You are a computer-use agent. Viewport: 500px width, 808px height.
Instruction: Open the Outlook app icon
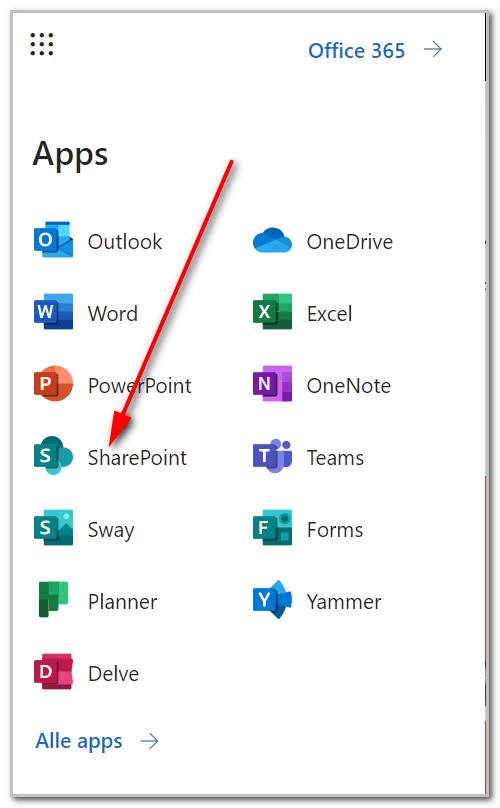53,240
